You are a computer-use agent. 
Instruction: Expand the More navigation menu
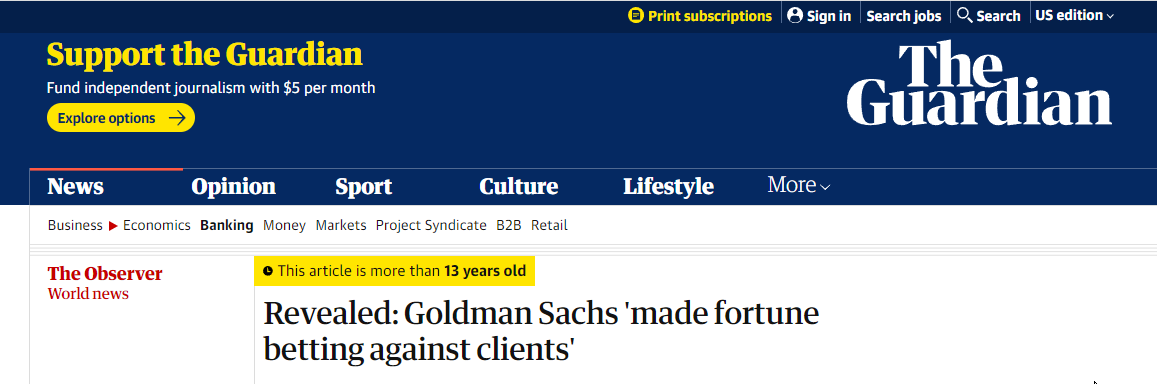pos(798,185)
